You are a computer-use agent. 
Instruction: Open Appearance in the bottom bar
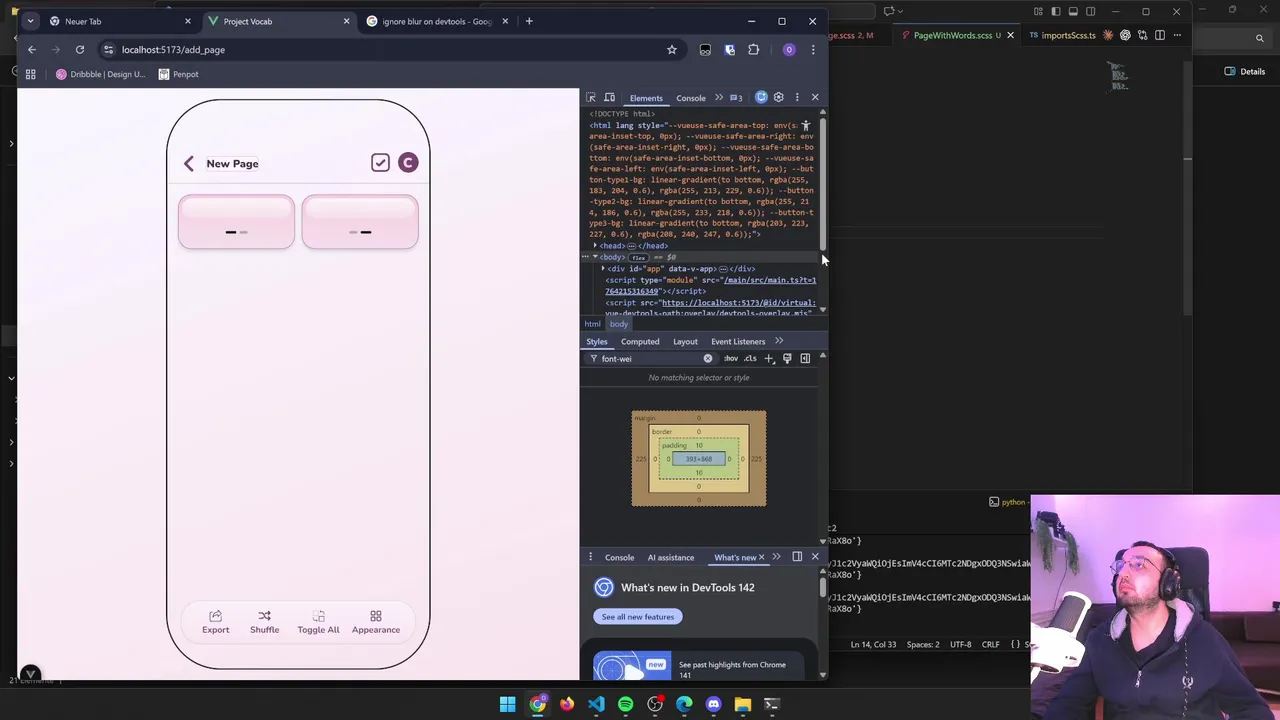pyautogui.click(x=376, y=622)
